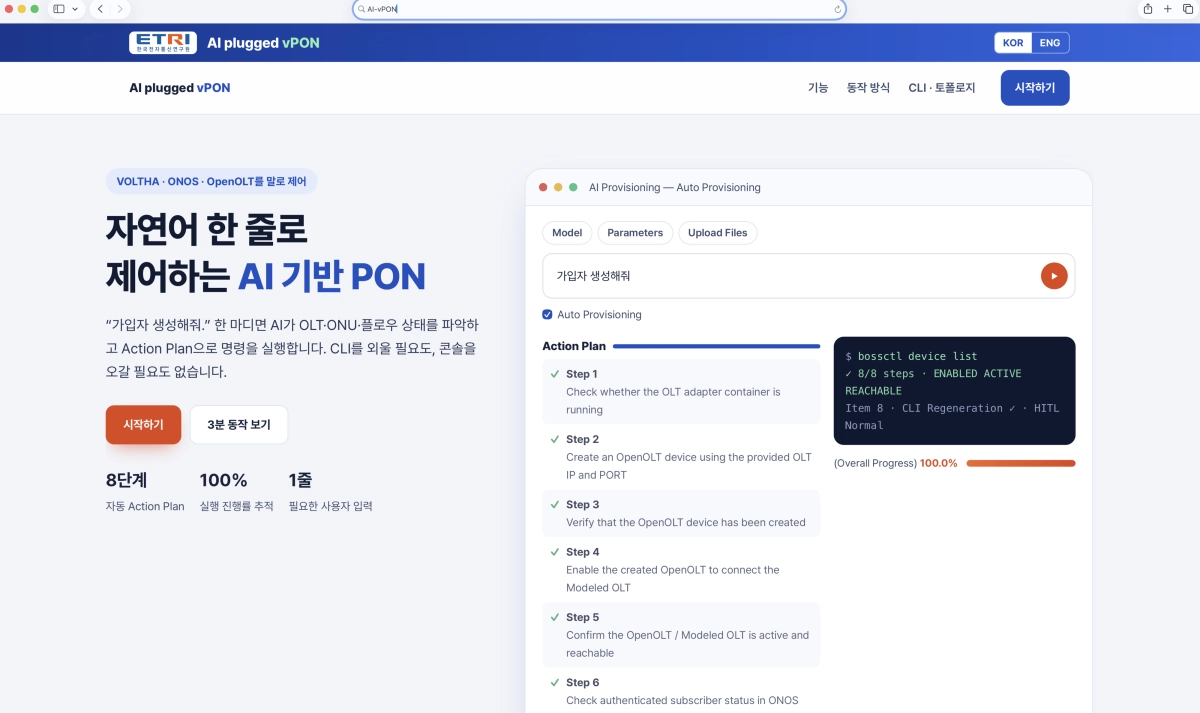Open the 동작 방식 navigation item
Image resolution: width=1200 pixels, height=713 pixels.
tap(868, 88)
